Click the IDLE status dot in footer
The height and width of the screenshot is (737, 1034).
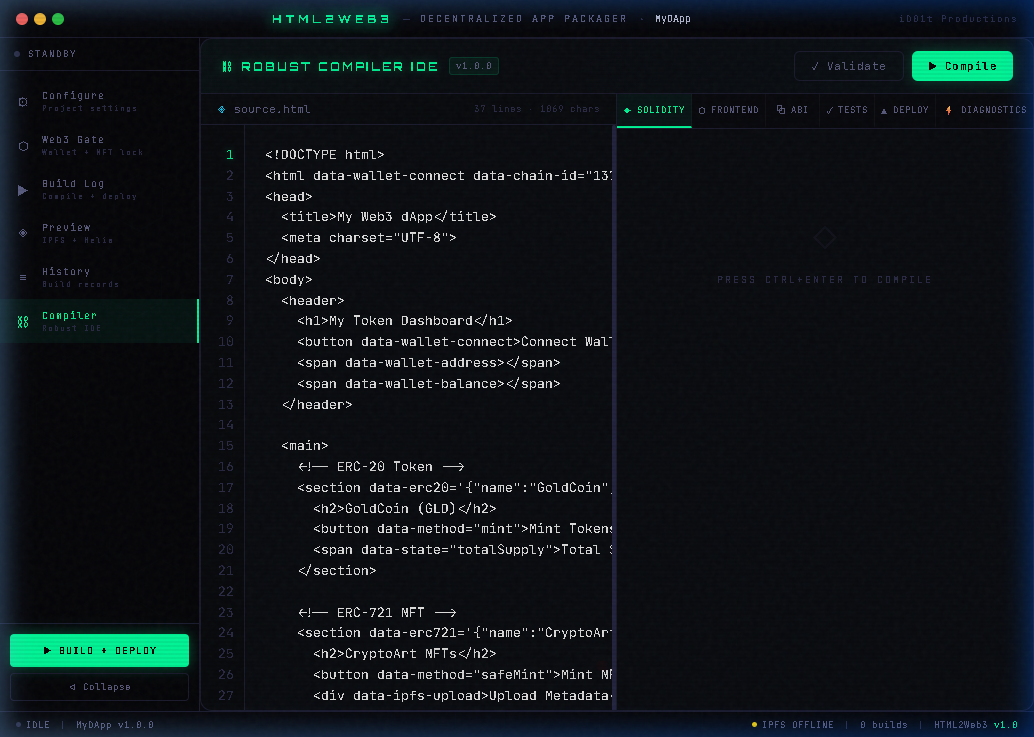[x=18, y=724]
